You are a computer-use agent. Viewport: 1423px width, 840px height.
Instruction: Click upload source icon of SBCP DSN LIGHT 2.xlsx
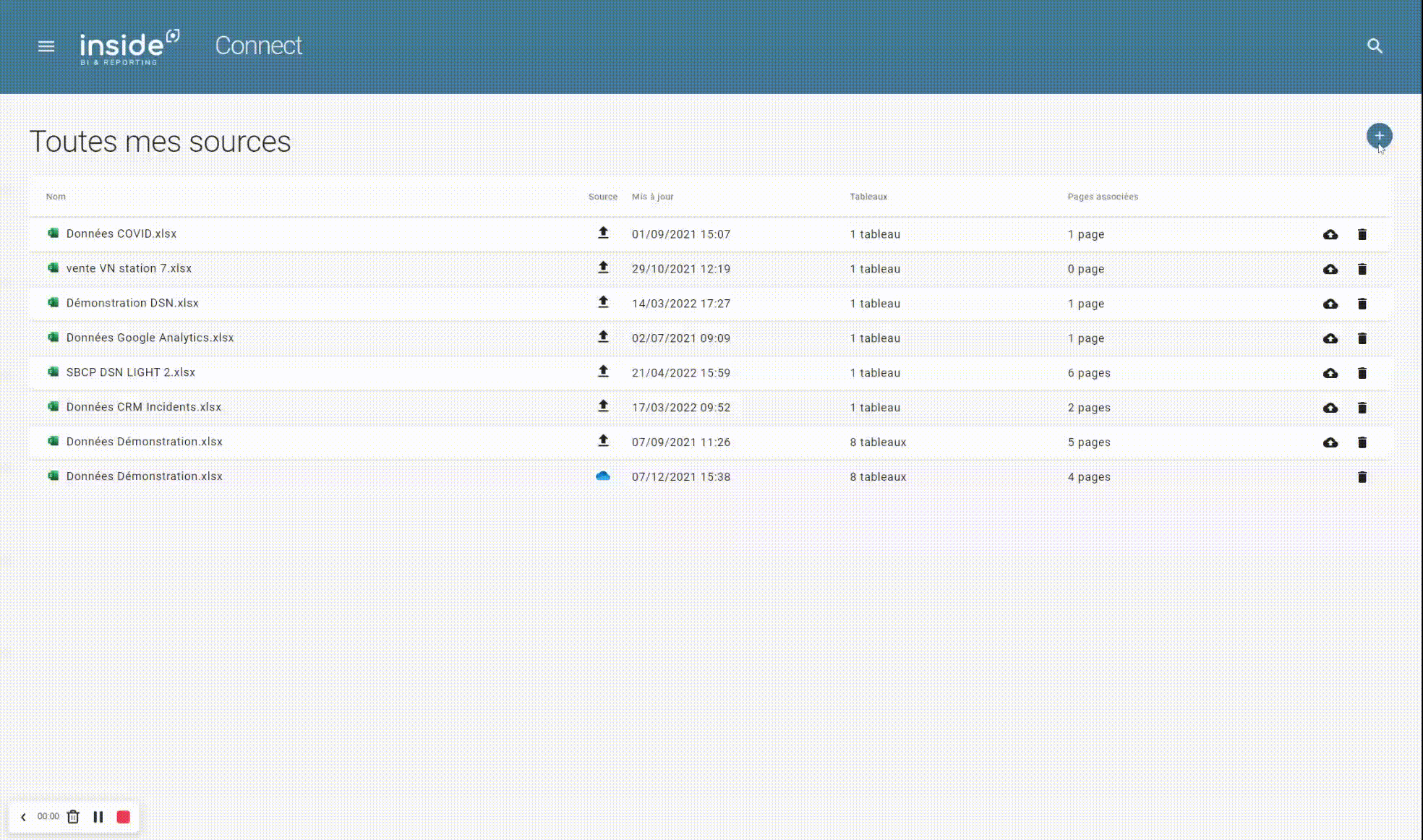tap(603, 372)
